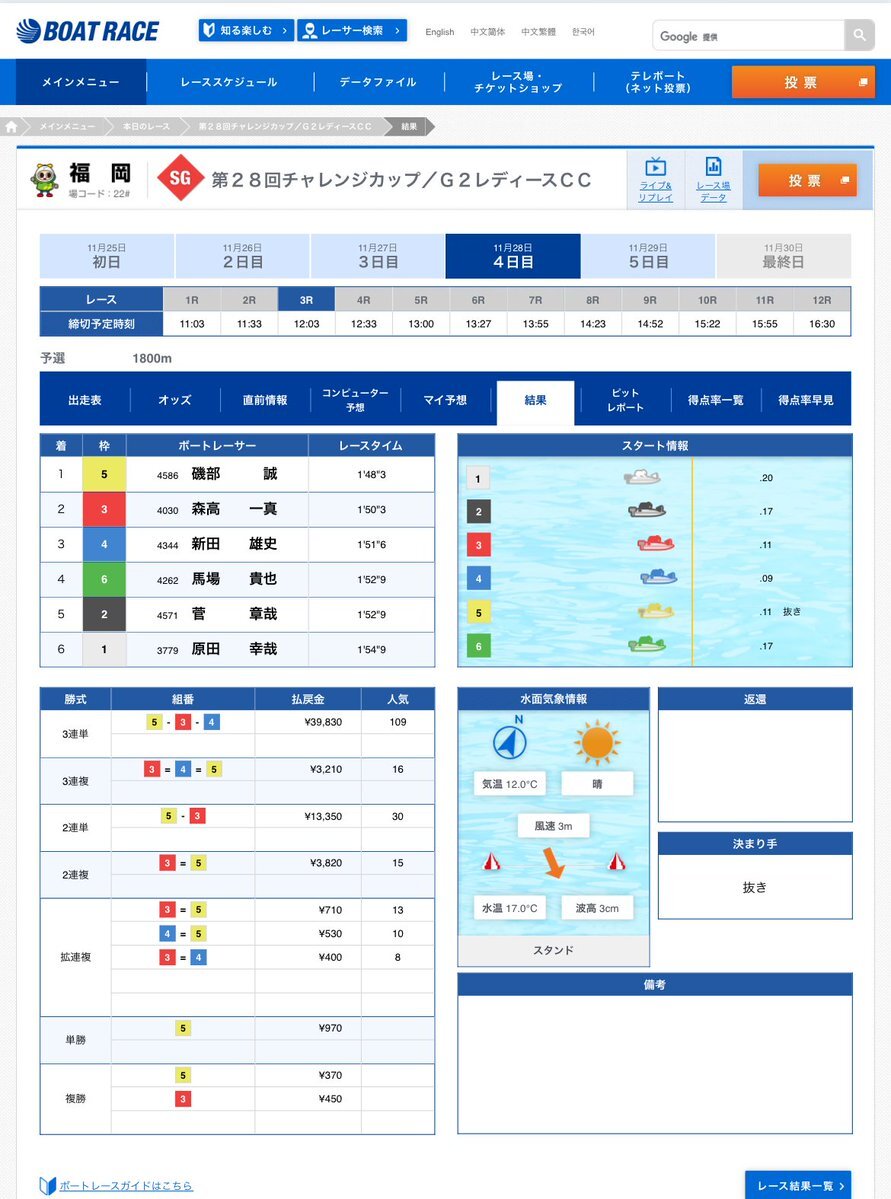
Task: Select 11月27日 3日目 day tab
Action: click(378, 256)
